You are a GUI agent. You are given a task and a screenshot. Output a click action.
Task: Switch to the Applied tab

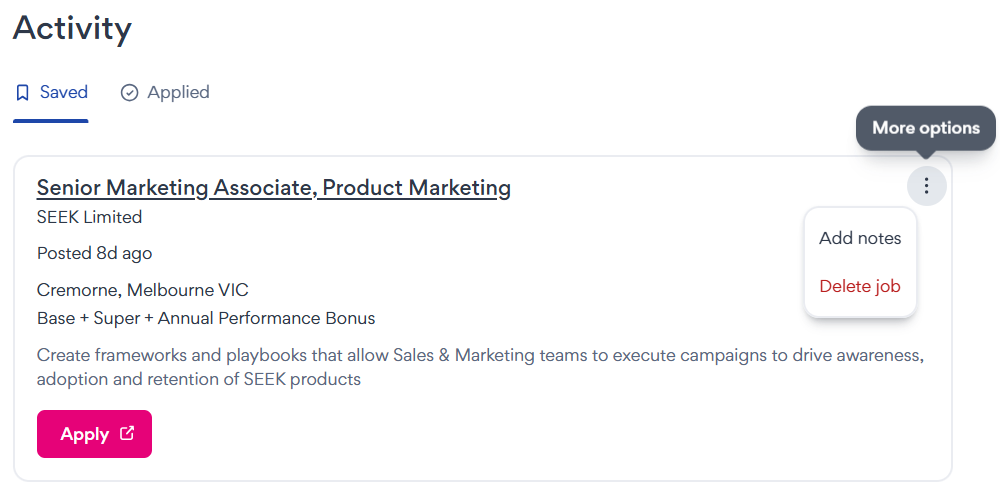point(165,93)
